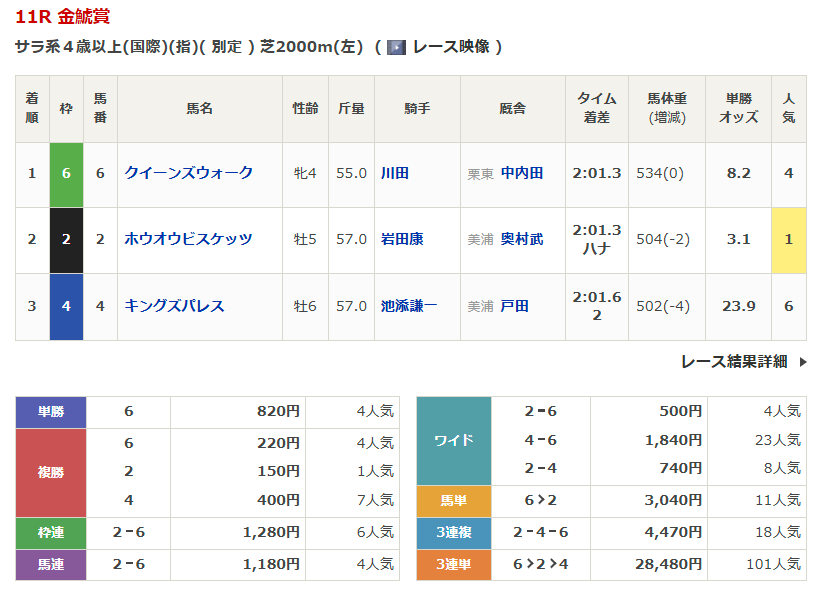Open horse クイーンズウォーク page
The image size is (821, 591).
click(188, 173)
